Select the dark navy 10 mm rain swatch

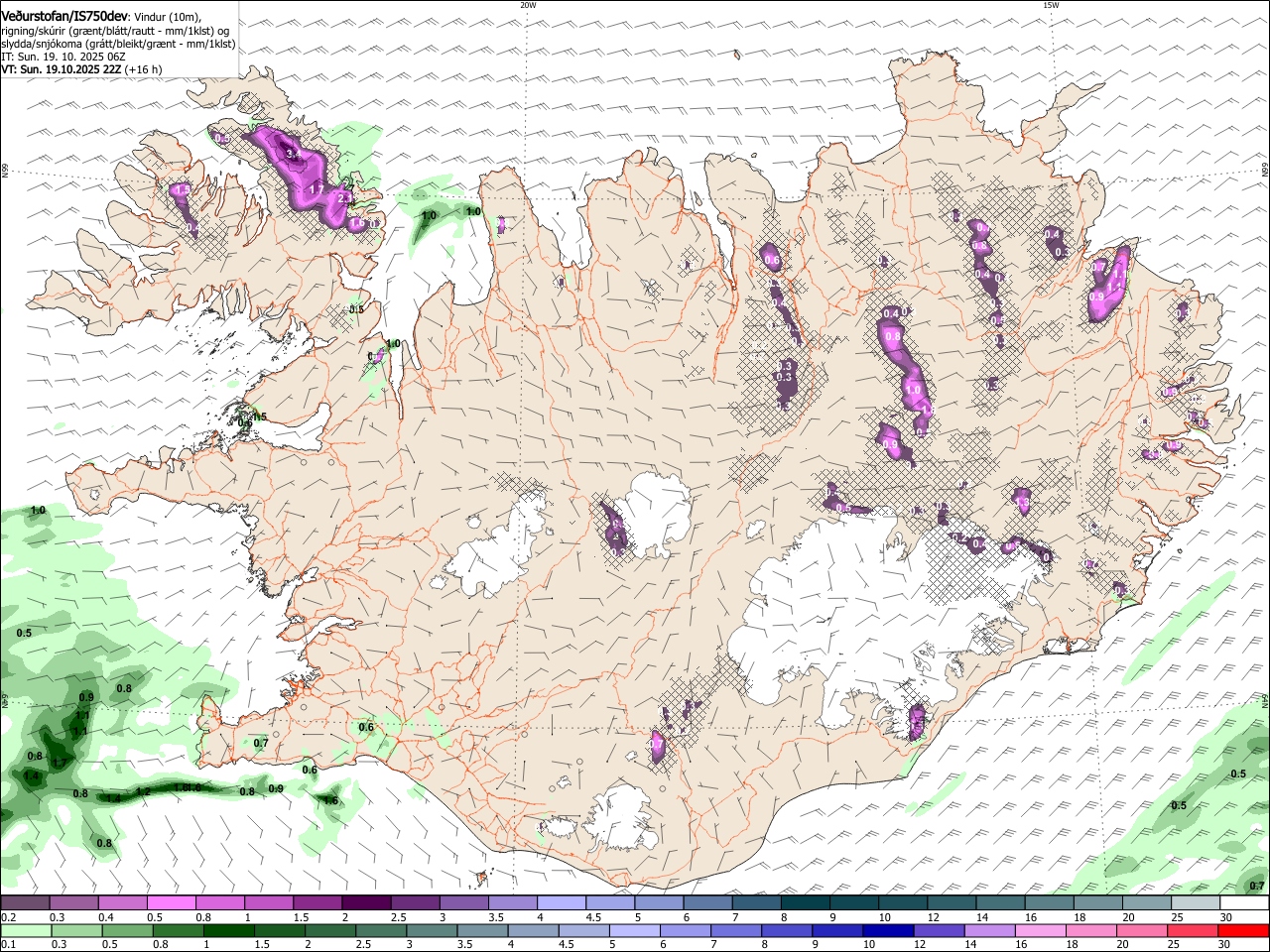[889, 930]
